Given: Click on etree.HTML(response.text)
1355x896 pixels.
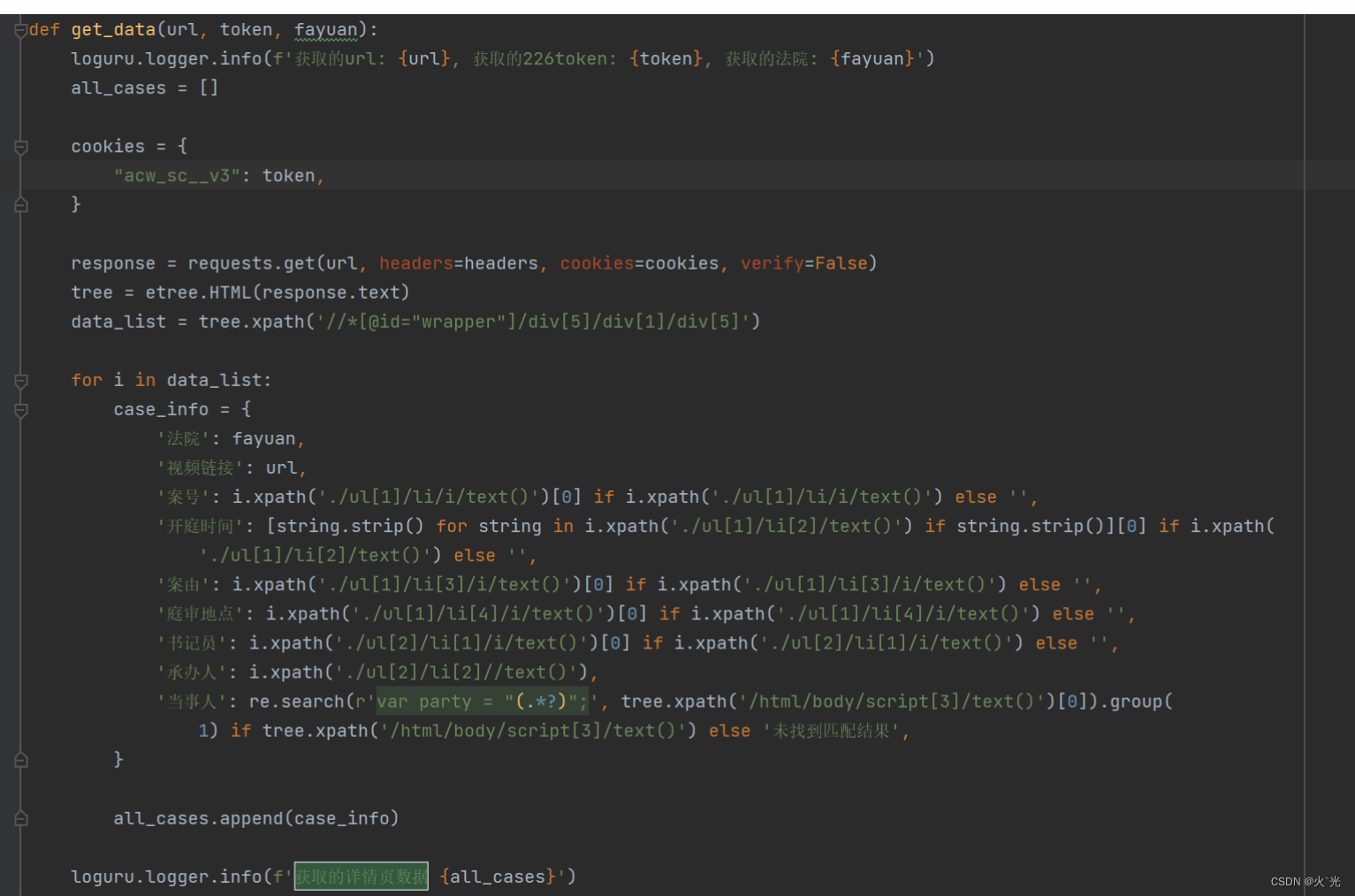Looking at the screenshot, I should click(x=278, y=292).
